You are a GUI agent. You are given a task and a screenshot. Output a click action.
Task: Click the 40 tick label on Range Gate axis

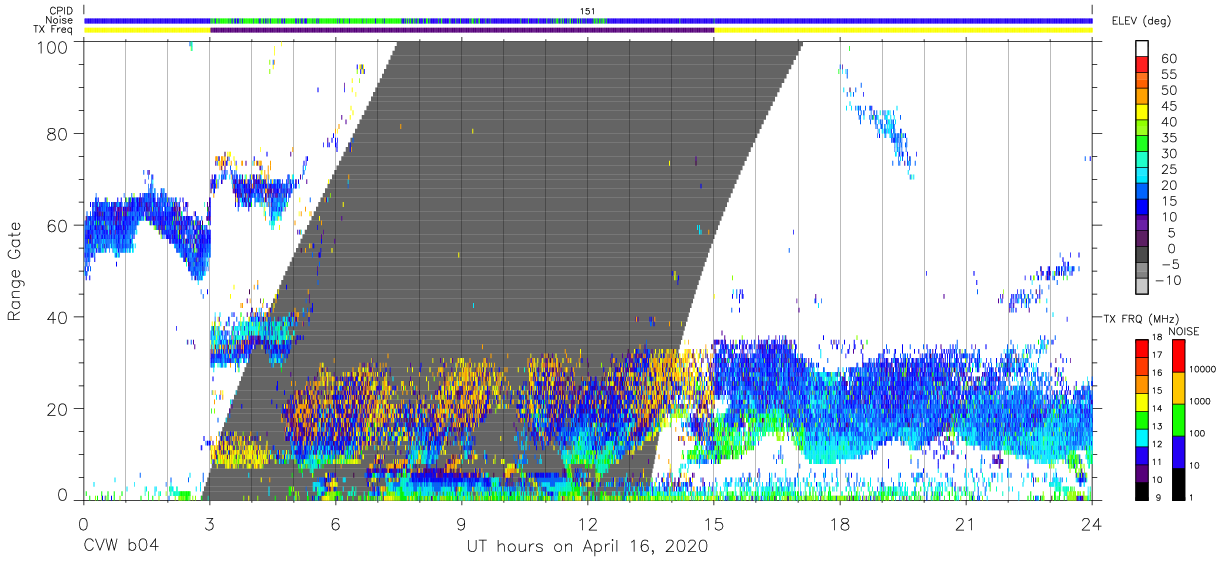pos(58,317)
